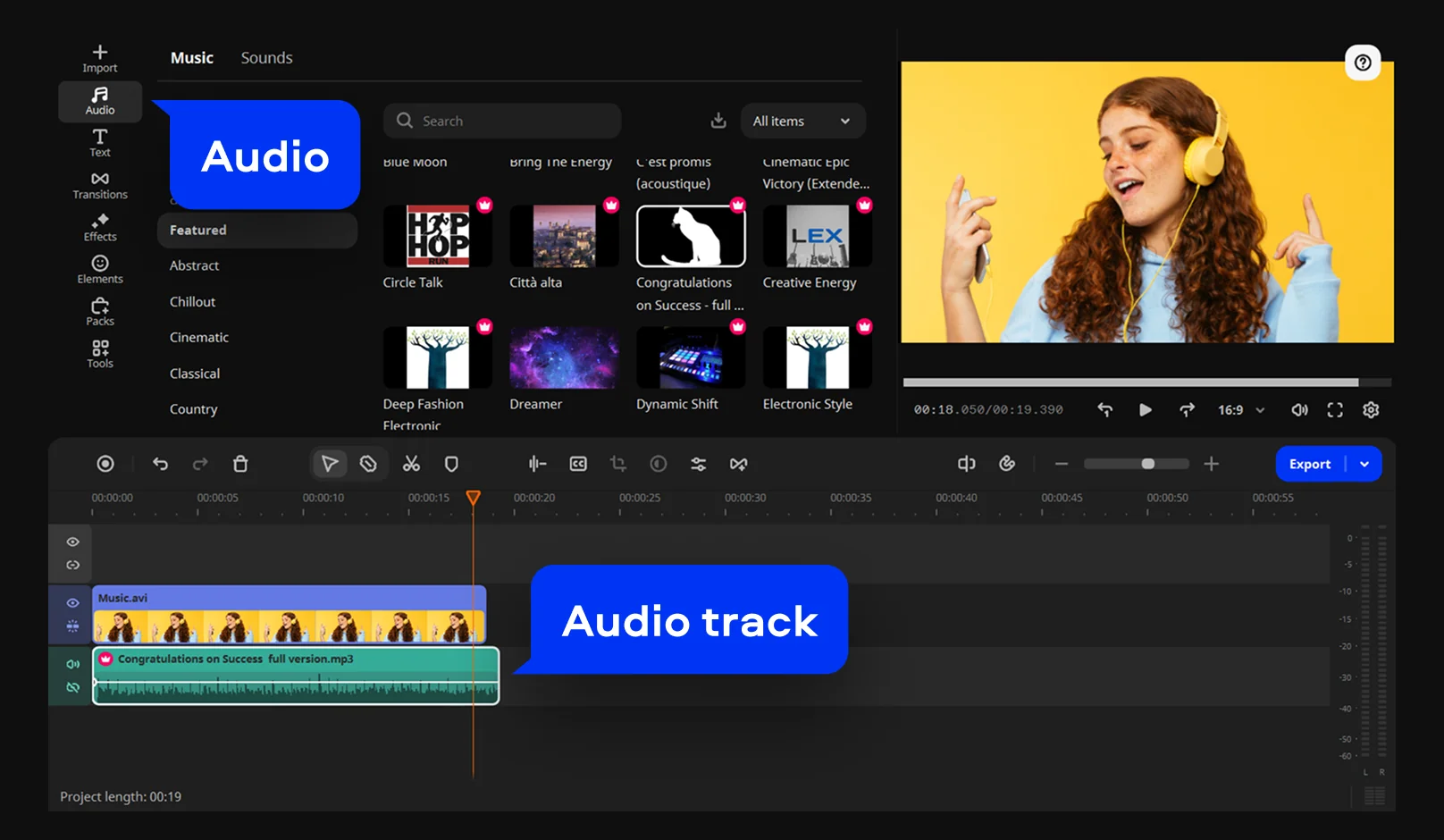This screenshot has height=840, width=1444.
Task: Click the record button in timeline toolbar
Action: click(105, 464)
